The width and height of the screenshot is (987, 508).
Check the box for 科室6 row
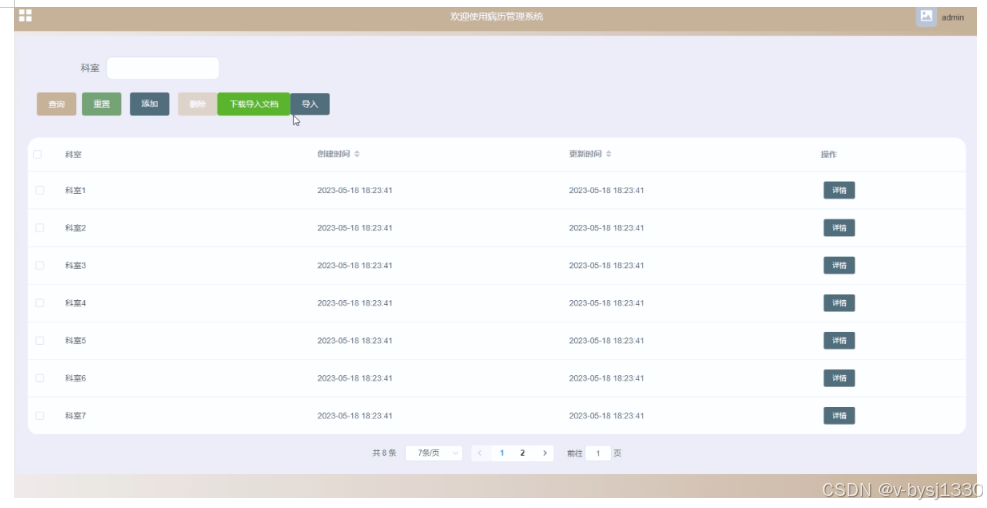40,378
